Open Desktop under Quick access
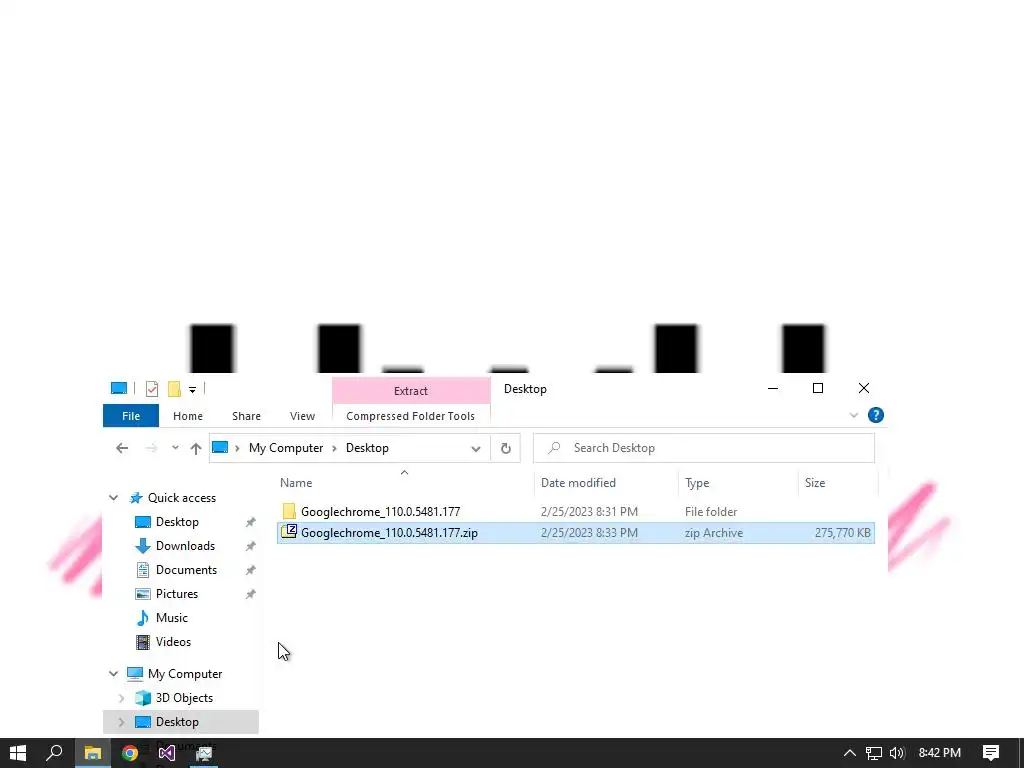The height and width of the screenshot is (768, 1024). point(177,522)
